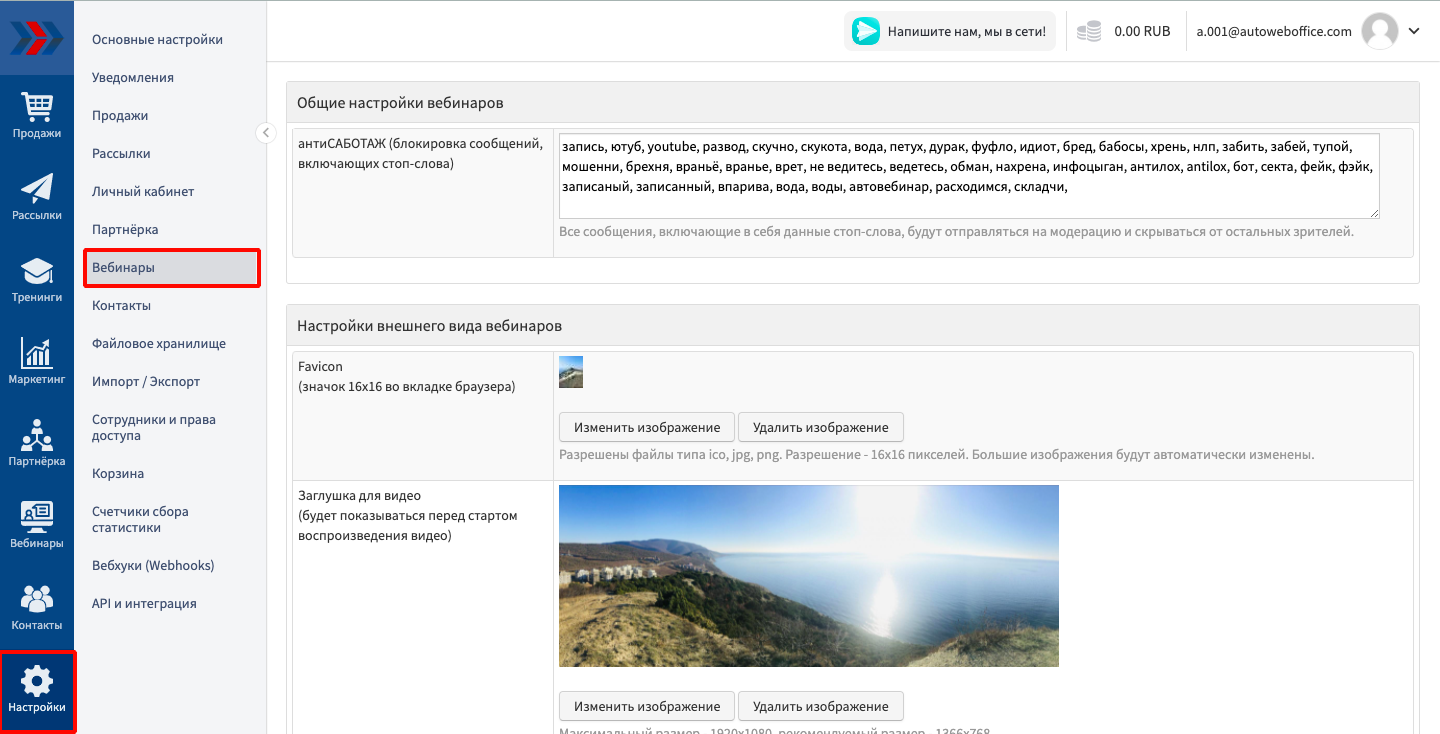Click into the stop-words text area
Image resolution: width=1440 pixels, height=734 pixels.
[x=968, y=175]
